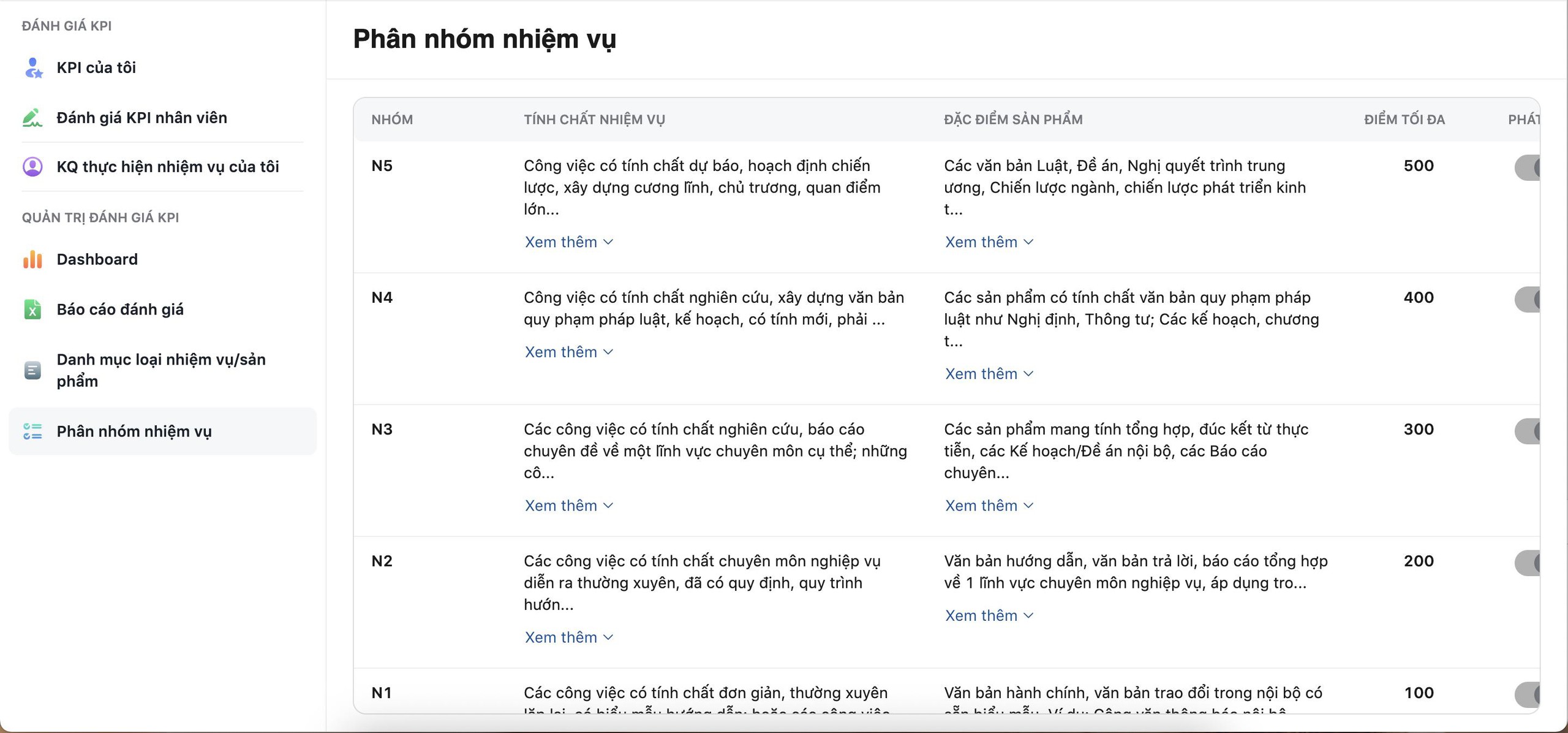
Task: Click the N5 group cell
Action: click(382, 165)
